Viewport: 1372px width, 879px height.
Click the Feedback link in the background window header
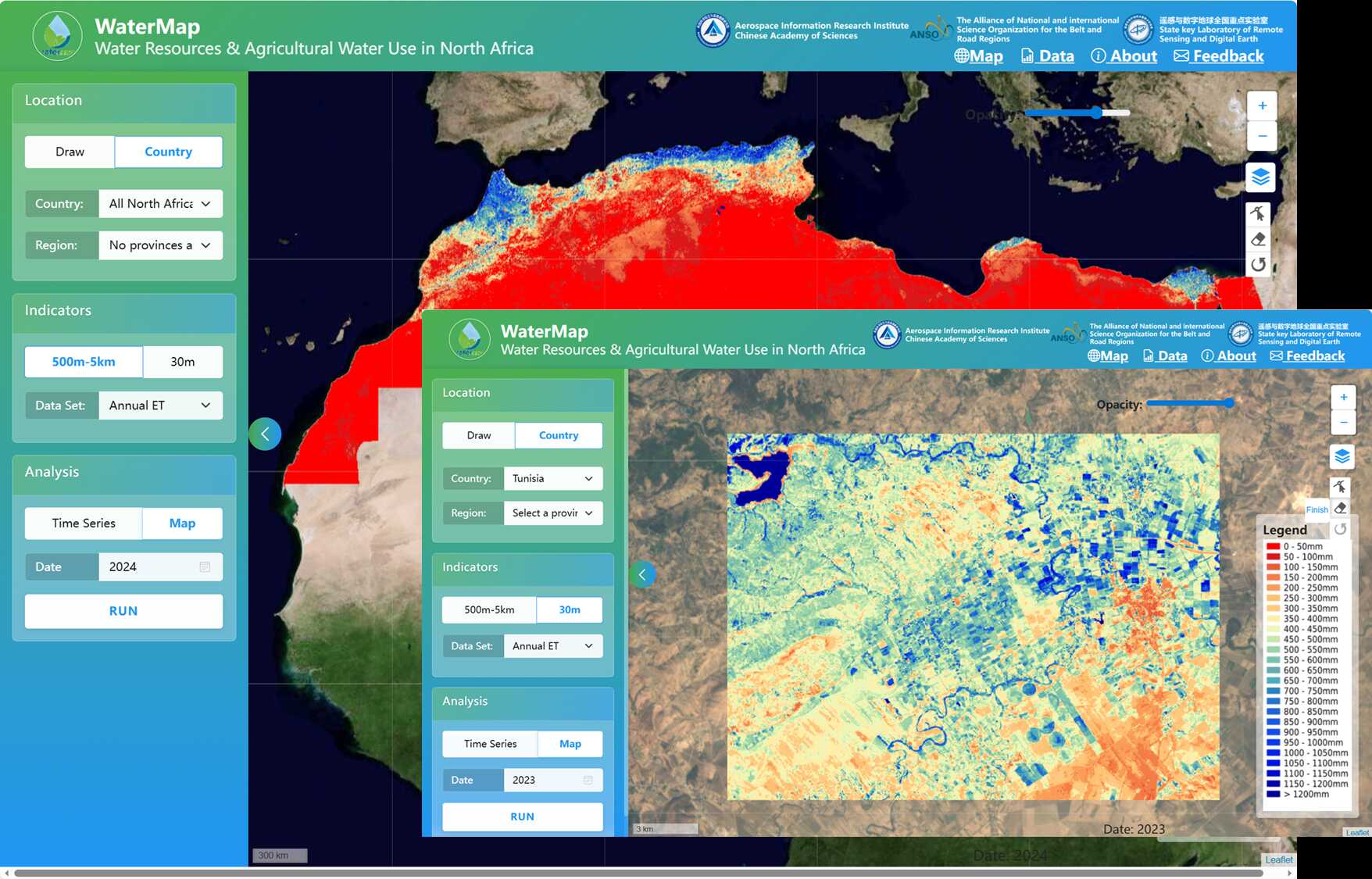pos(1219,56)
